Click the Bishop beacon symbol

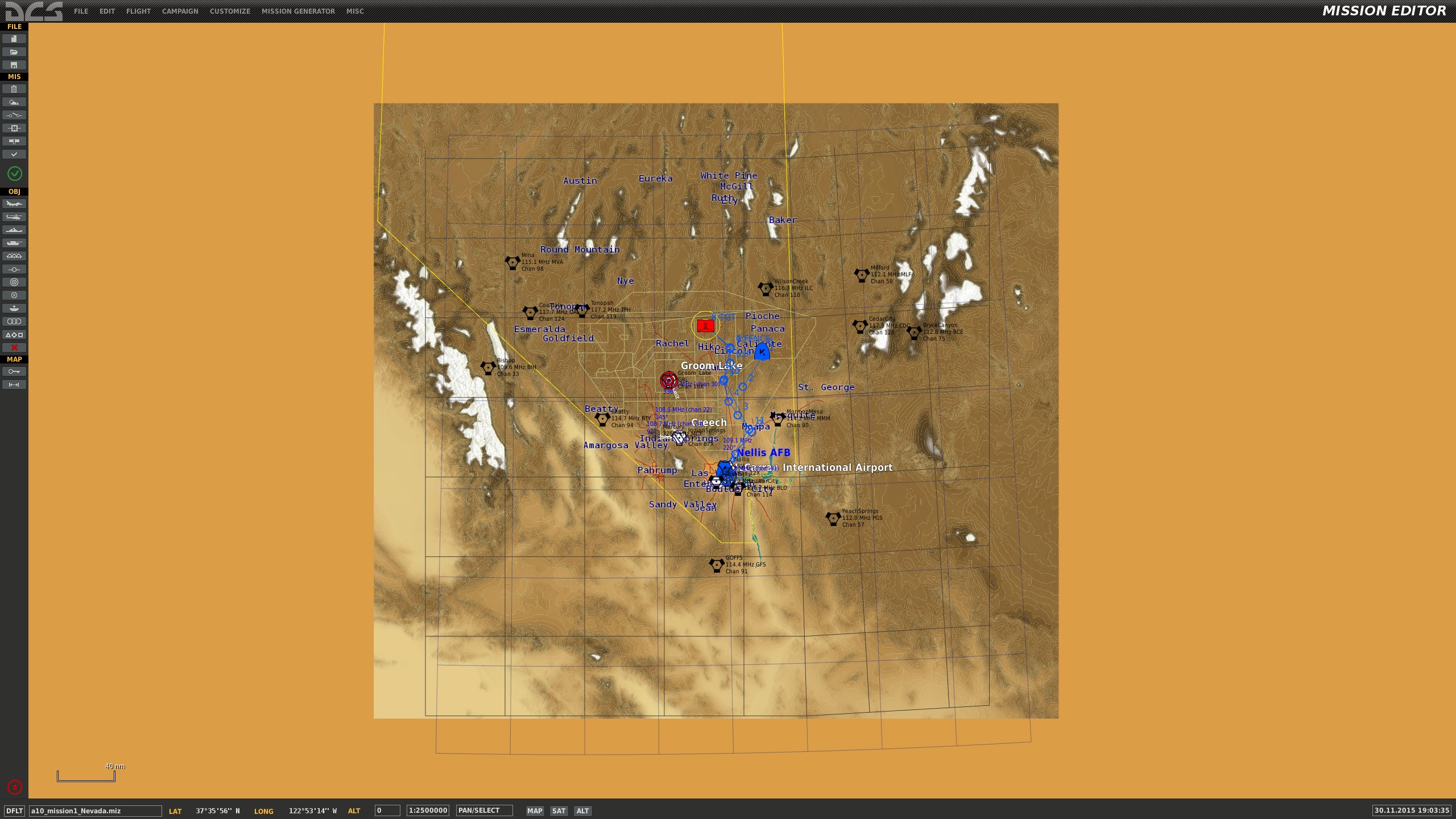tap(488, 368)
